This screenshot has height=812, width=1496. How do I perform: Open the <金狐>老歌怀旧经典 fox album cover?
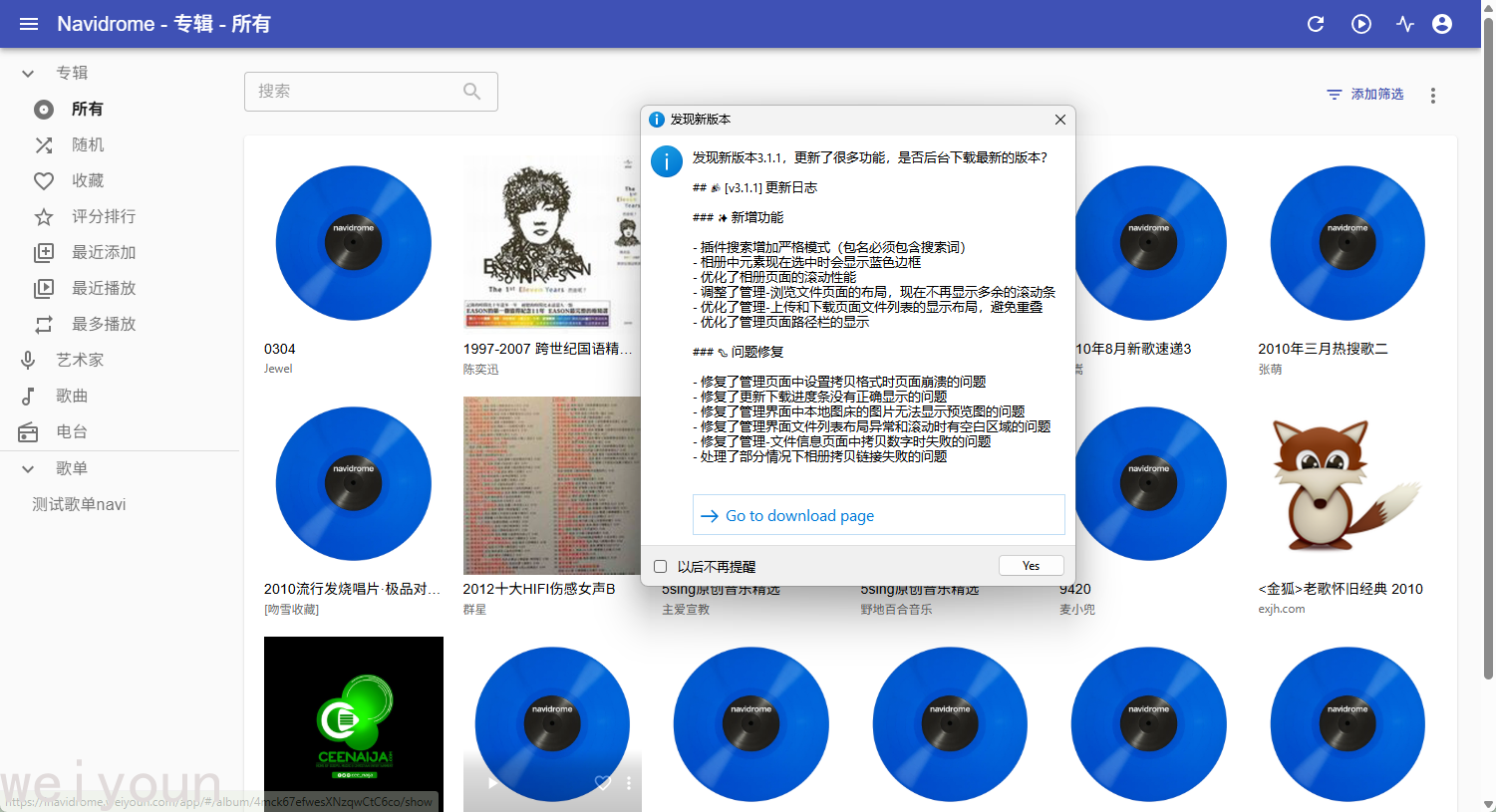1346,485
